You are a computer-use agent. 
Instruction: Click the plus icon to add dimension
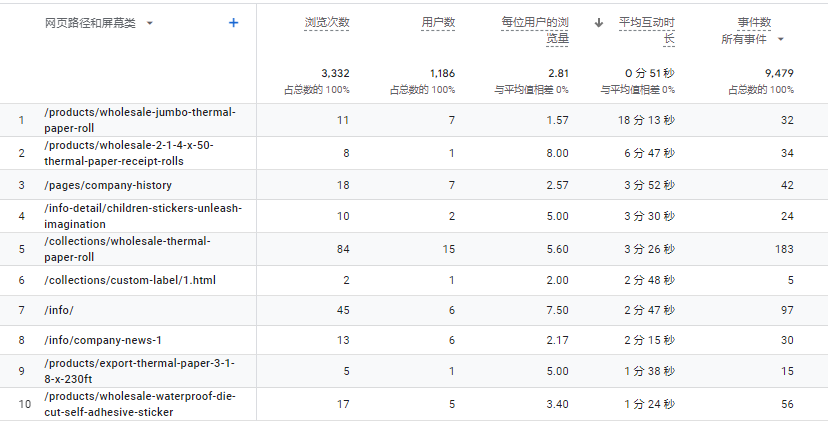click(x=234, y=22)
